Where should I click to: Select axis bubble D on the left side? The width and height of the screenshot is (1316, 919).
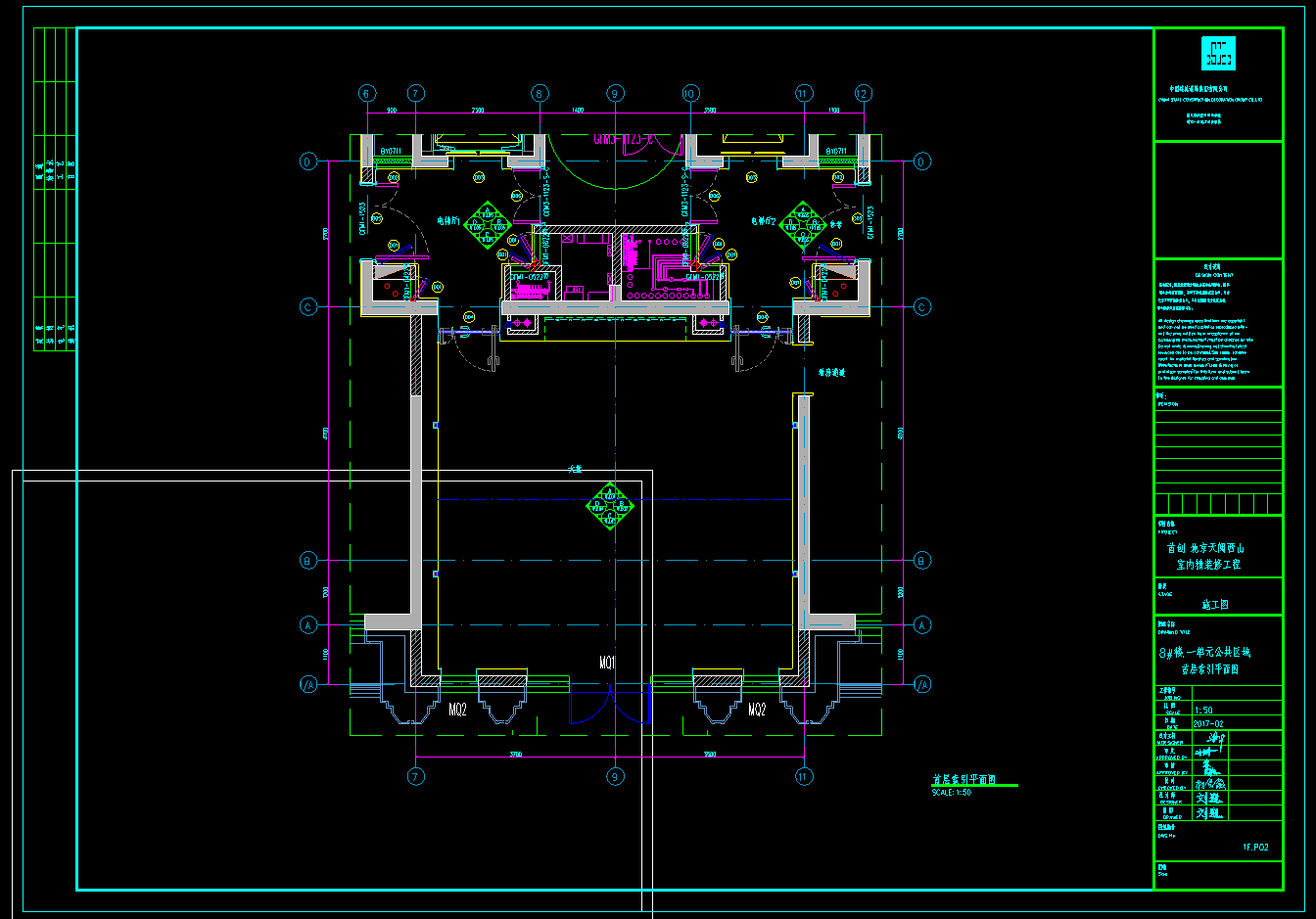pos(308,161)
